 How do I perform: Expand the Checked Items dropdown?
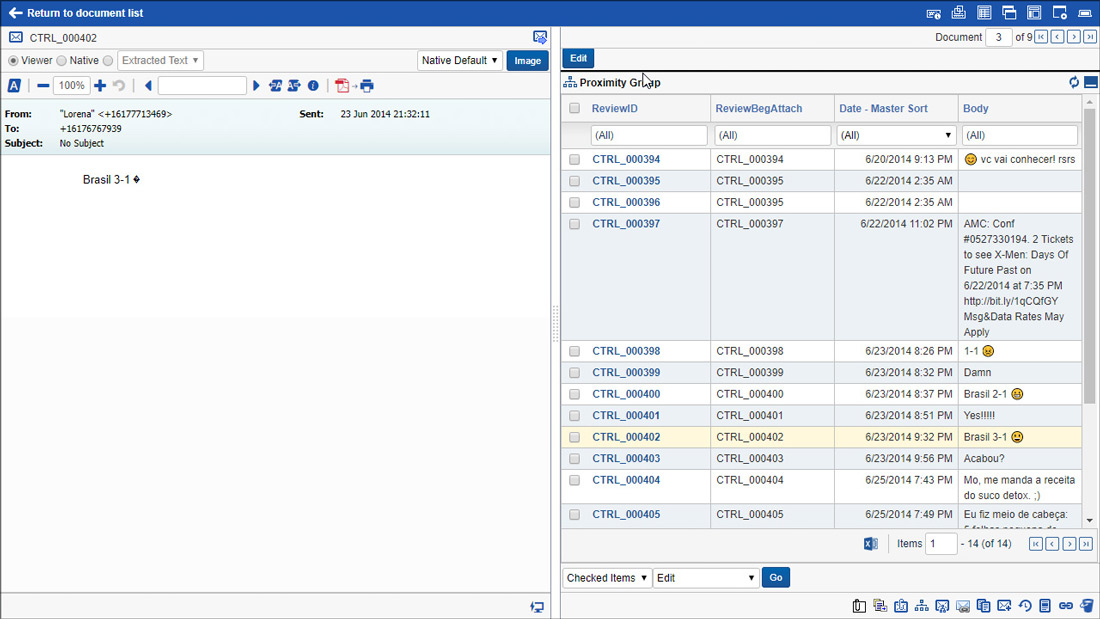click(x=606, y=578)
